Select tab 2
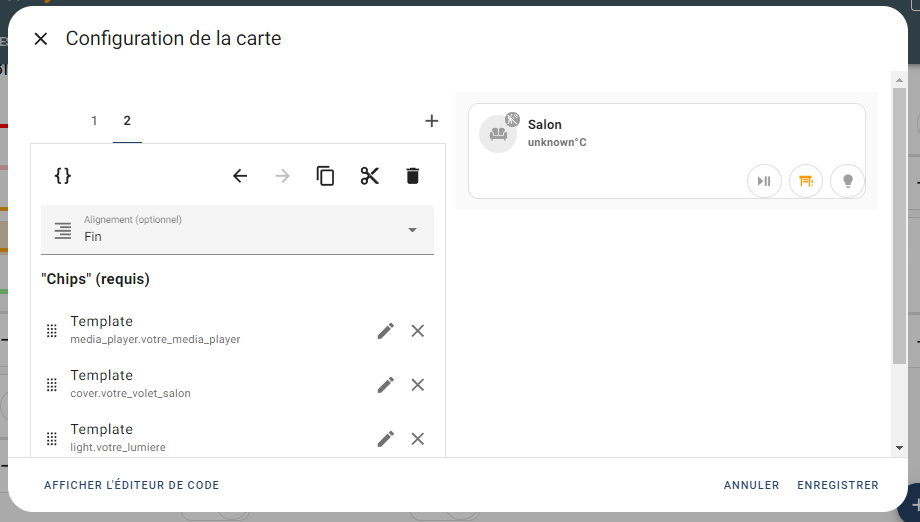This screenshot has height=522, width=920. pyautogui.click(x=127, y=121)
